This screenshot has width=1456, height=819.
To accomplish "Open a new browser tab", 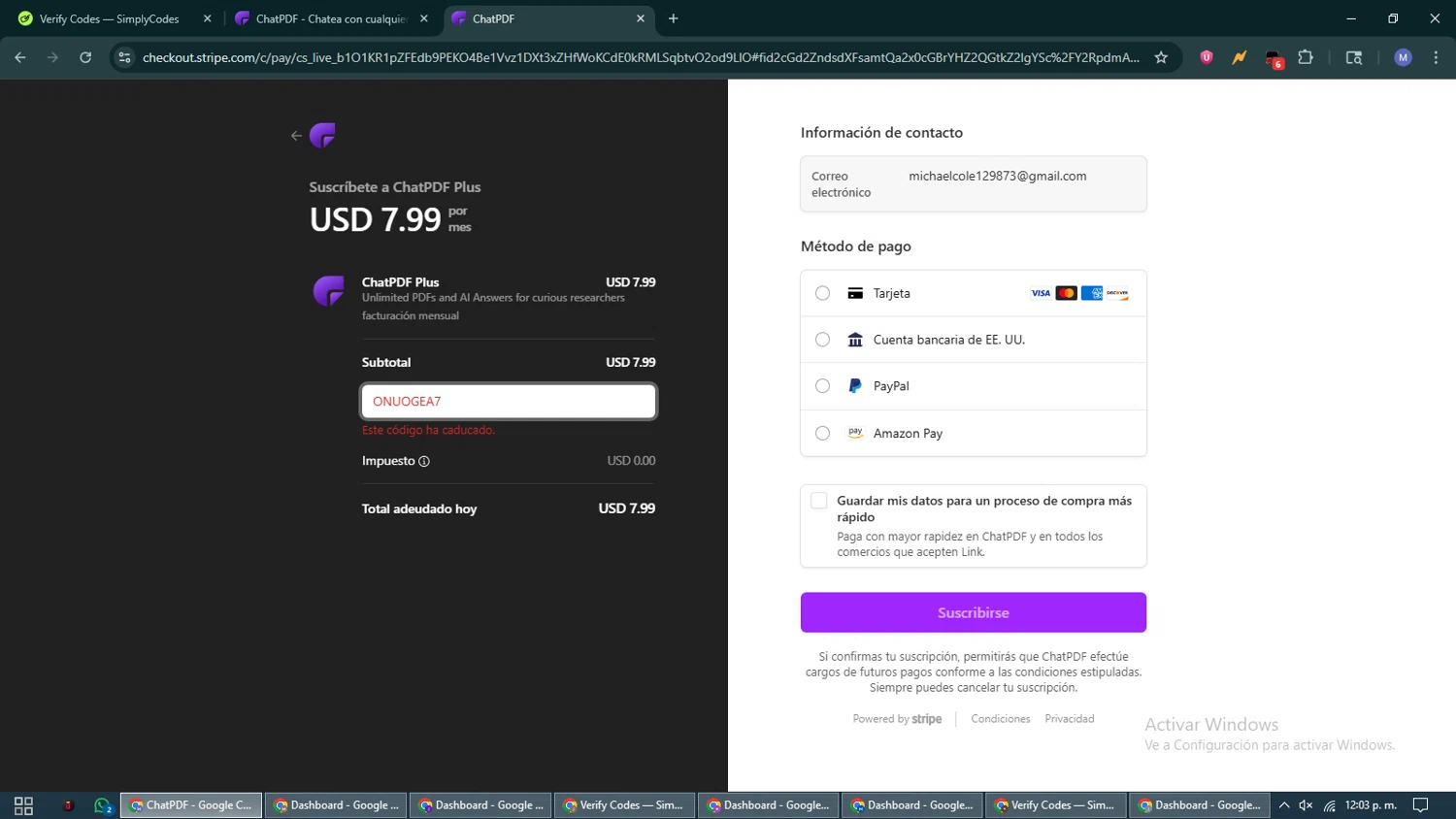I will pyautogui.click(x=674, y=18).
